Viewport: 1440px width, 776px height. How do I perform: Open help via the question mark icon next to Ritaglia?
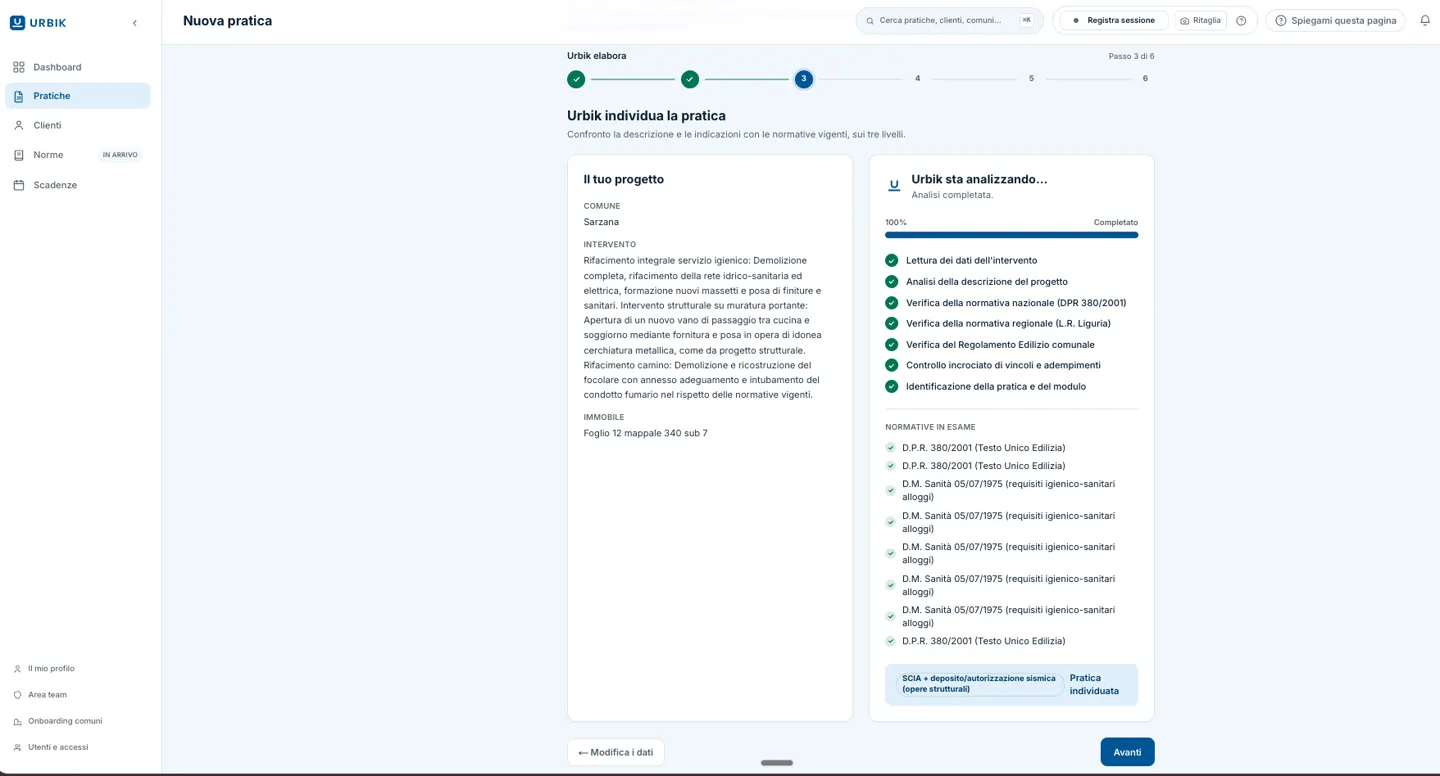click(x=1241, y=20)
